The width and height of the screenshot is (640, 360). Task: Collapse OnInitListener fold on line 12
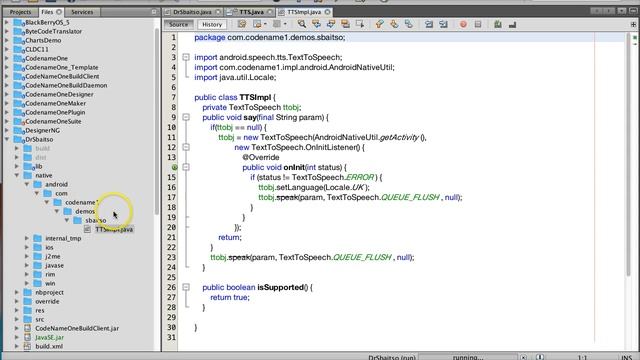pyautogui.click(x=186, y=147)
